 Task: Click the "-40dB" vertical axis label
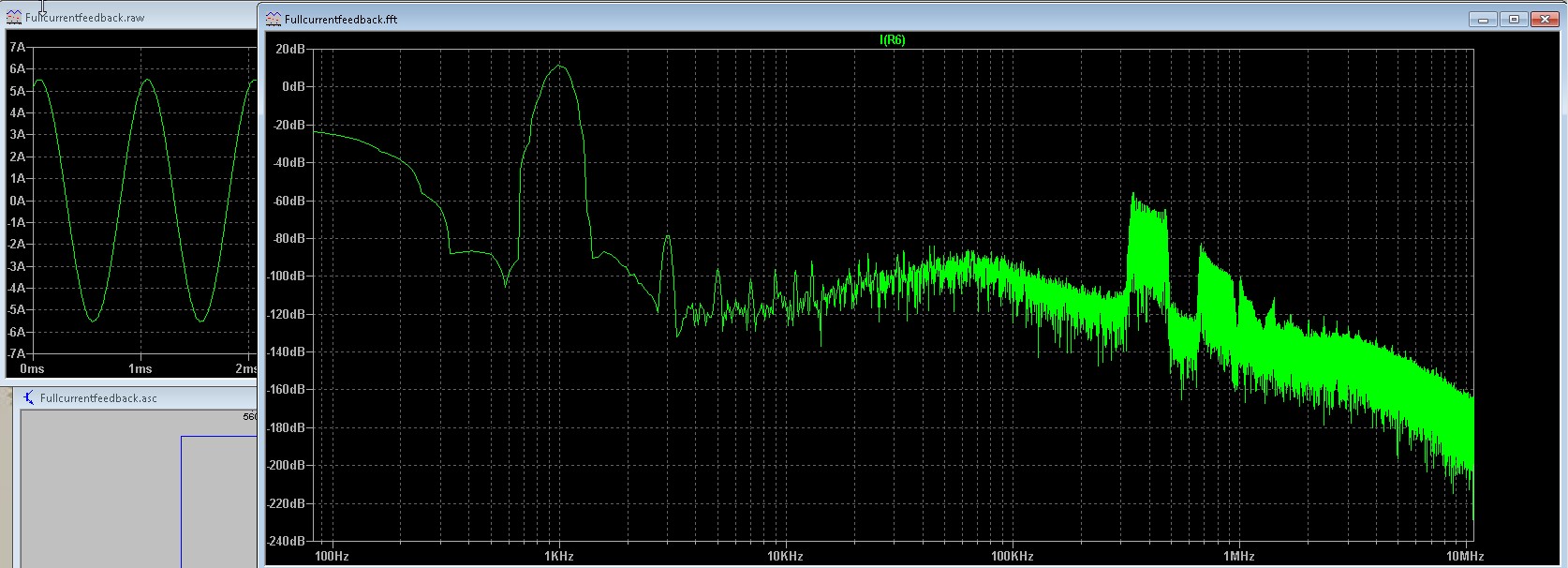click(x=288, y=162)
